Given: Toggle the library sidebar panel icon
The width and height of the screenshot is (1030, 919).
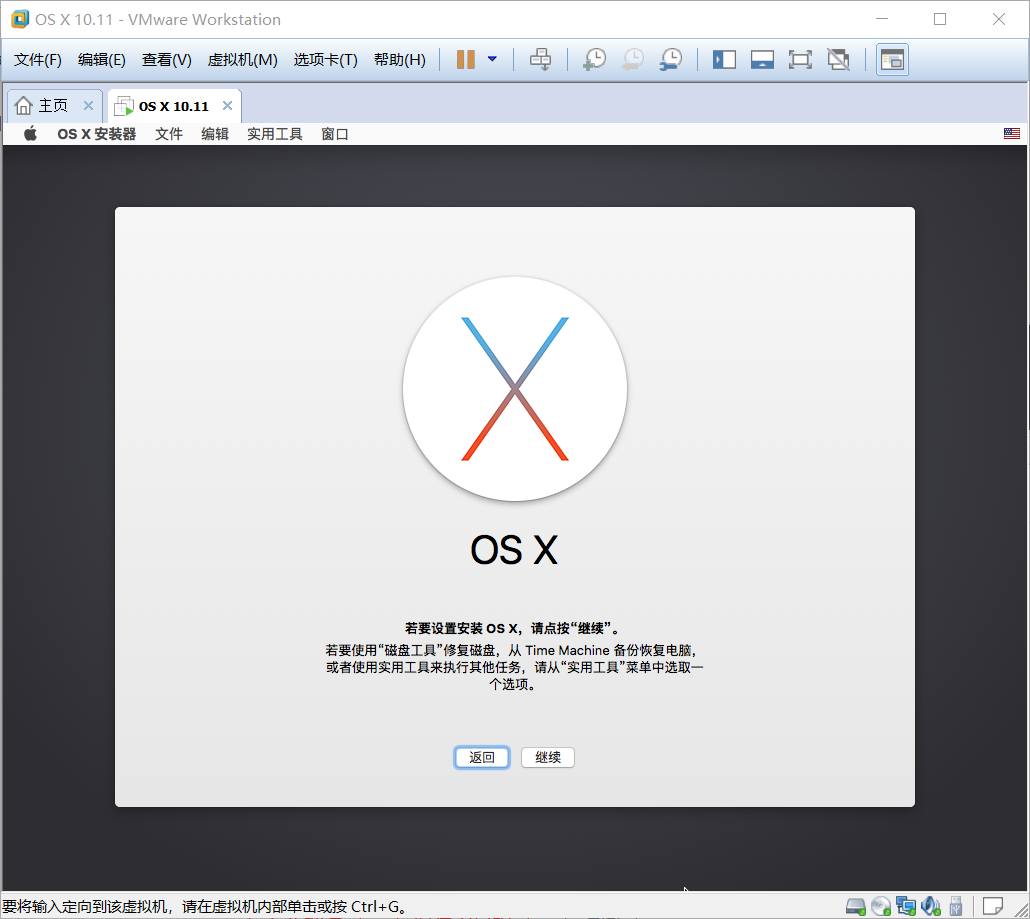Looking at the screenshot, I should 724,60.
